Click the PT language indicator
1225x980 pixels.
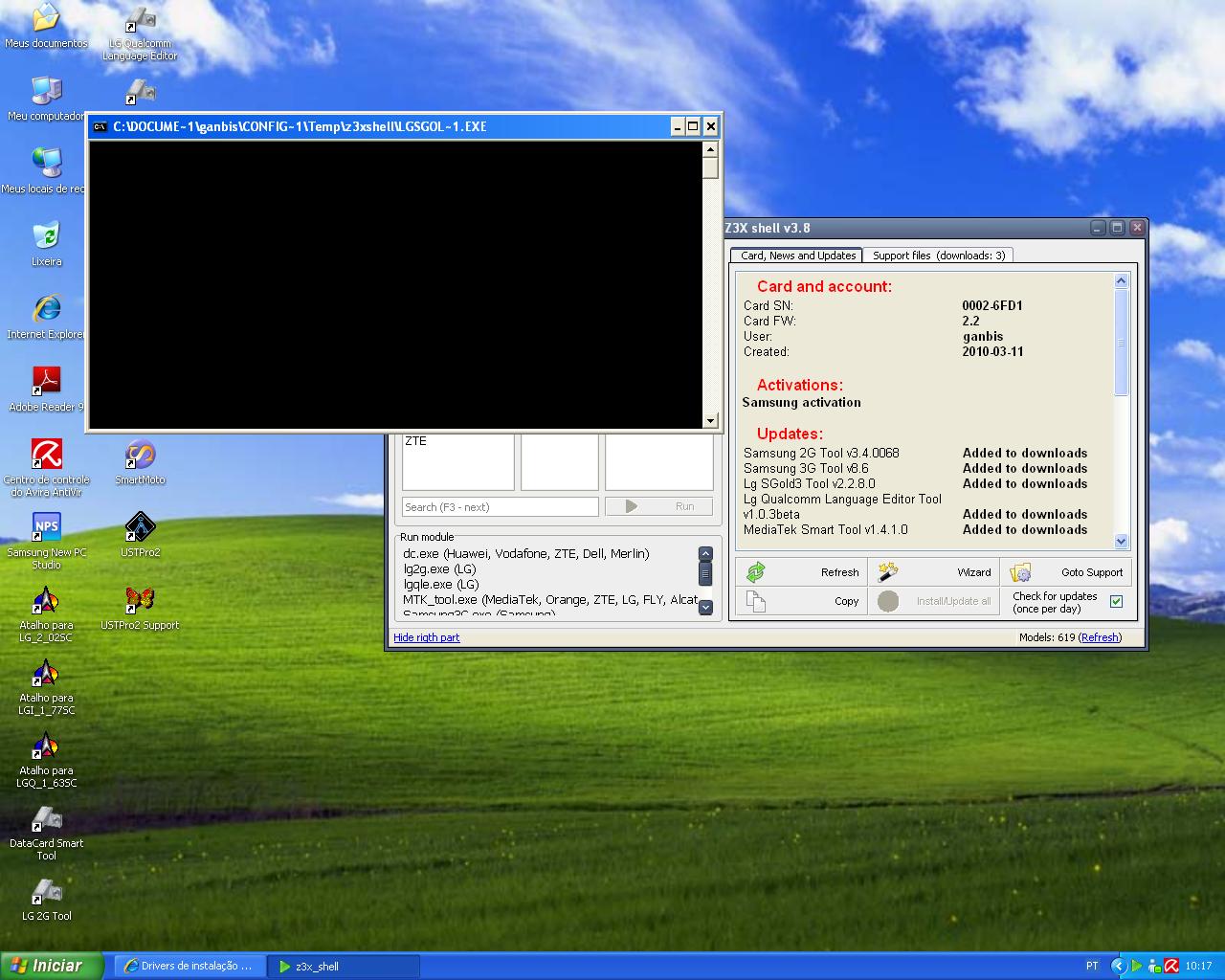pyautogui.click(x=1092, y=966)
